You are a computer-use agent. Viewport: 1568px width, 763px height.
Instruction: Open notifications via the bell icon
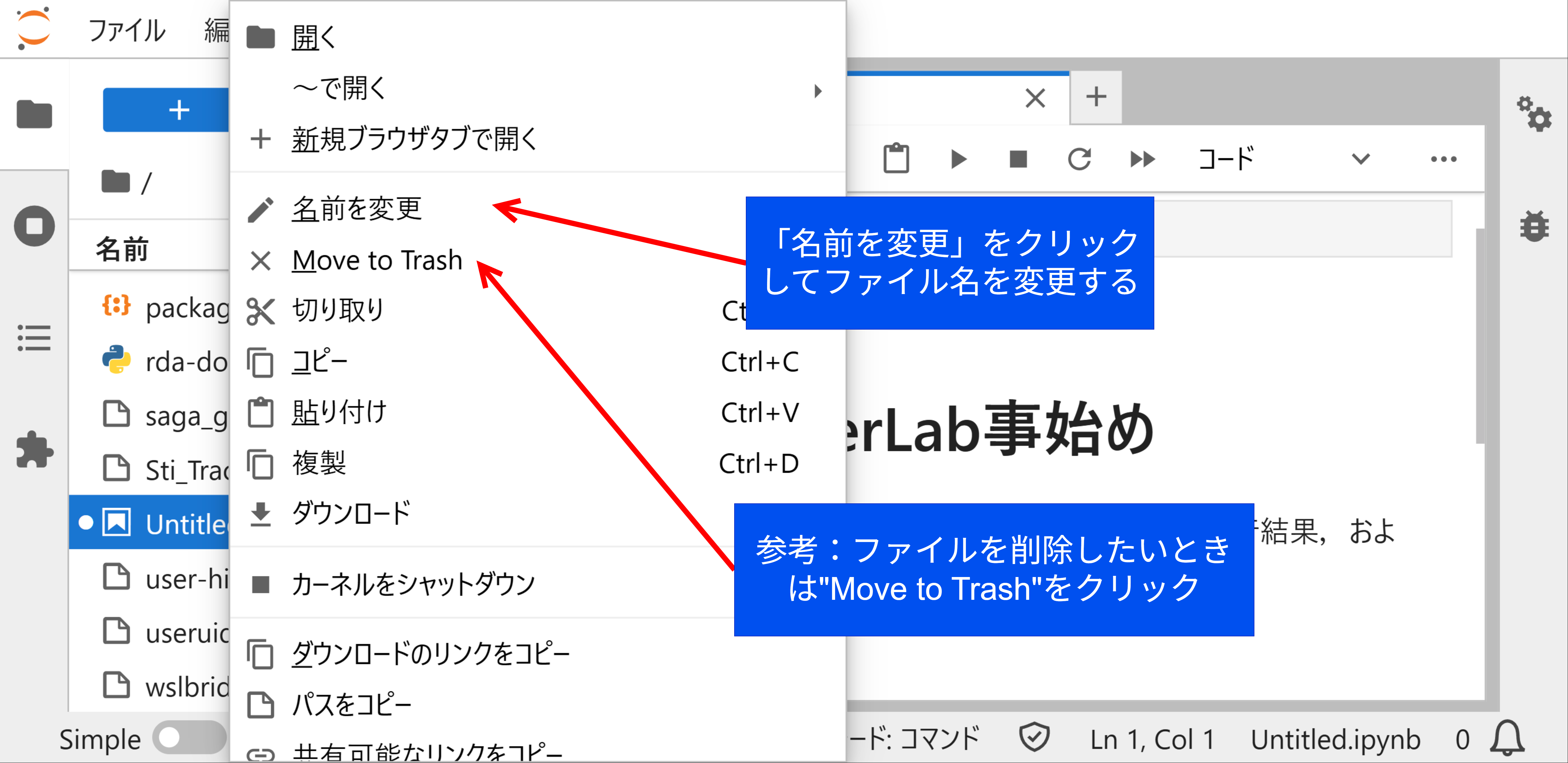1508,739
